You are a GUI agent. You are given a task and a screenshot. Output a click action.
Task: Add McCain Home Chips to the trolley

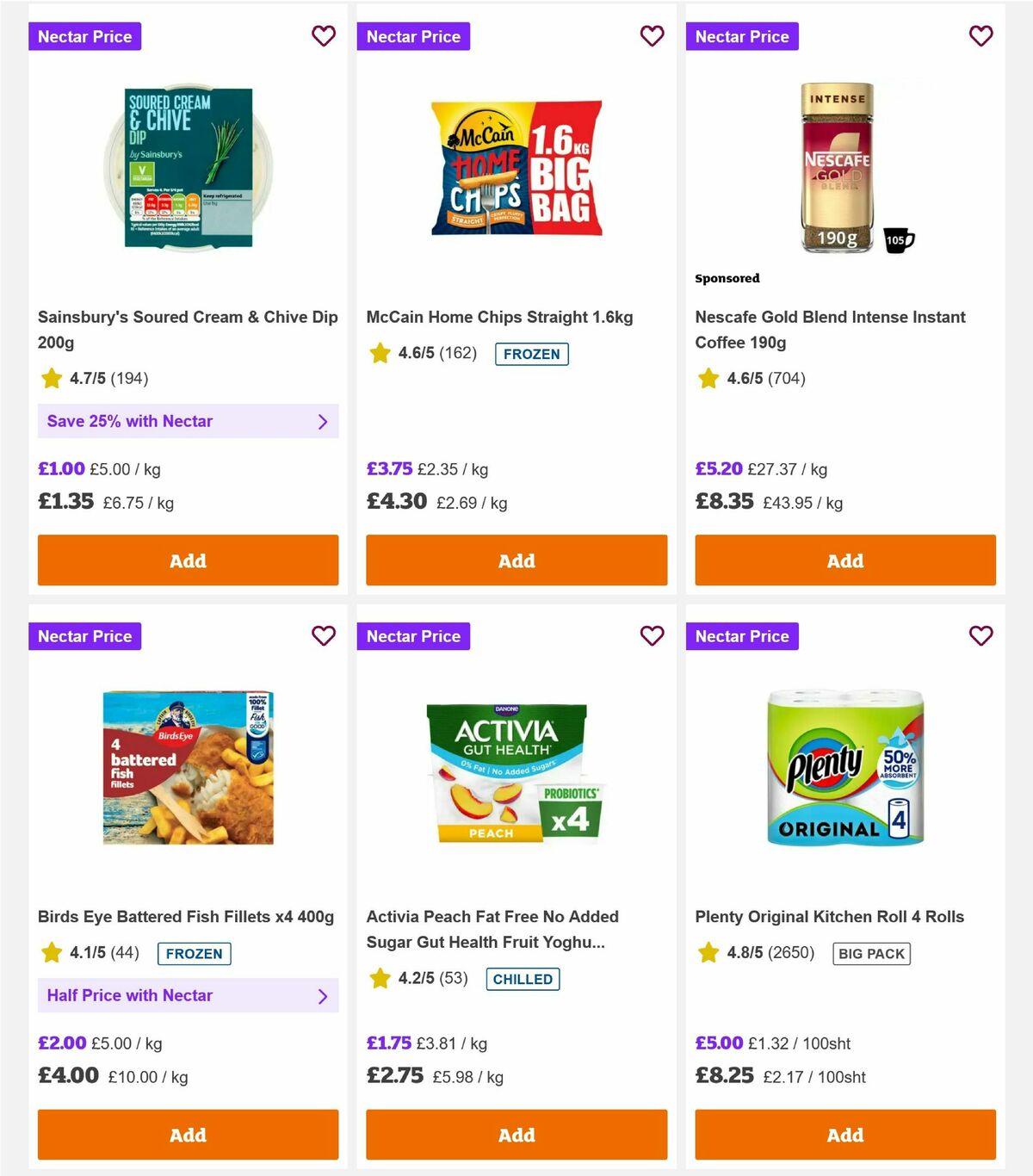click(x=516, y=560)
